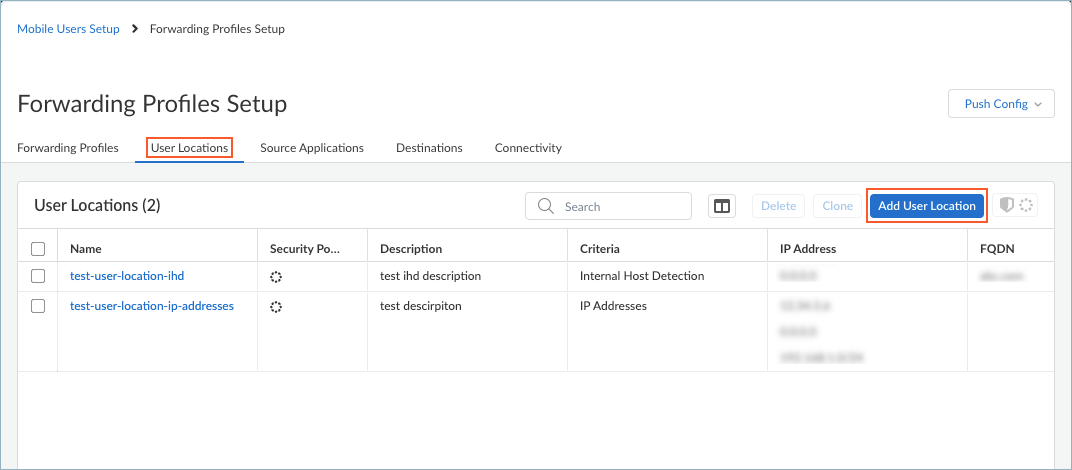Screen dimensions: 1072x470
Task: Go to the Destinations tab
Action: pos(429,148)
